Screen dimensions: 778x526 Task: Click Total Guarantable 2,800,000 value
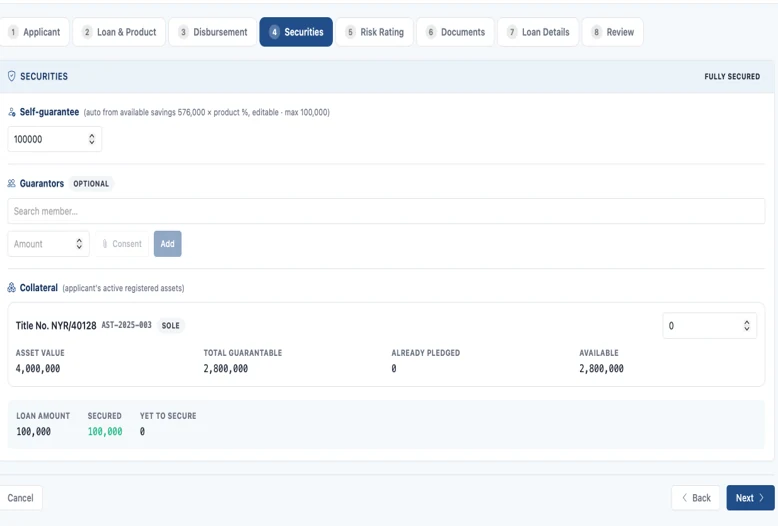point(226,369)
